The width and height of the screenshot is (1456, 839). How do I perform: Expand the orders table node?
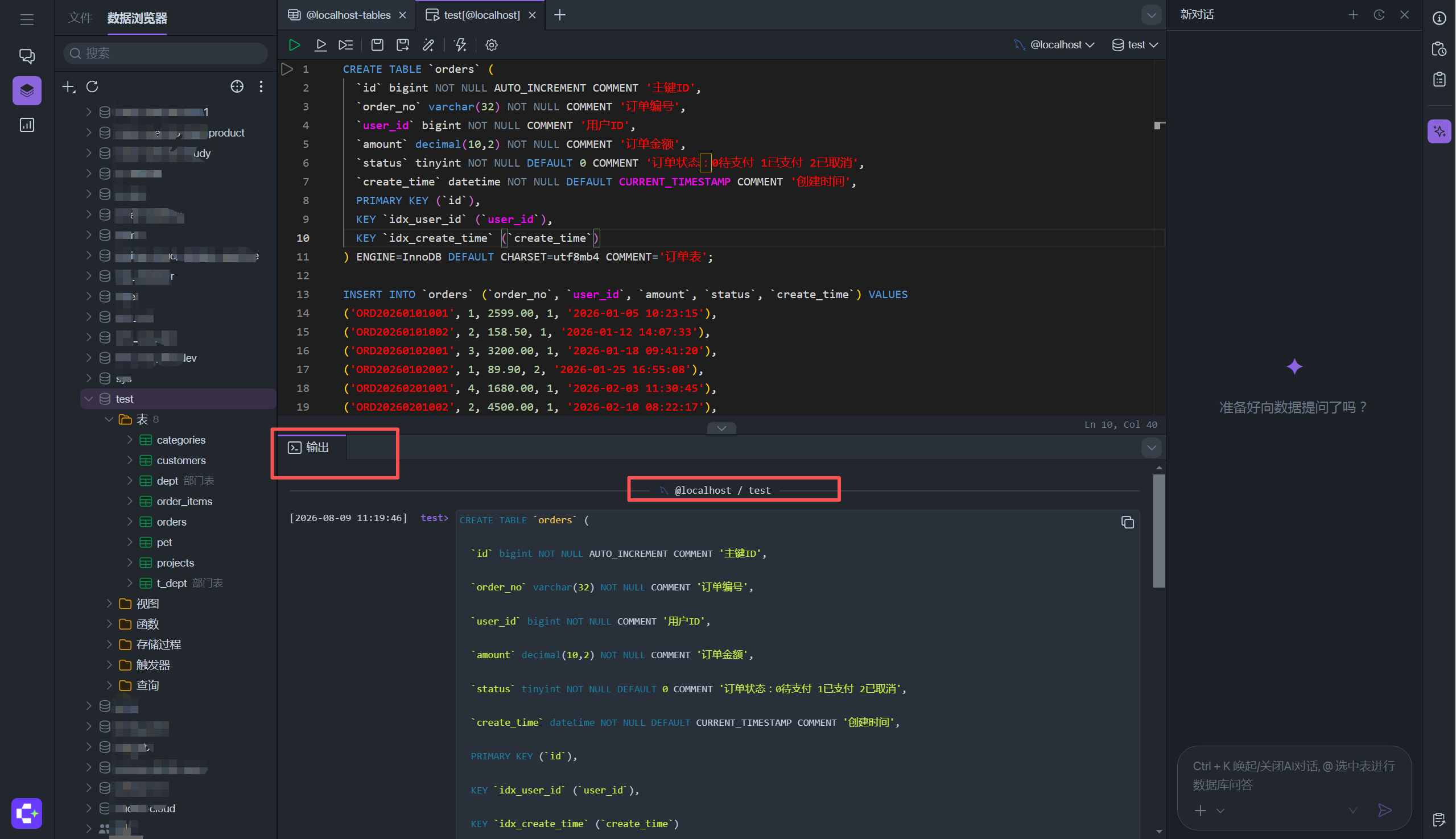pos(130,522)
